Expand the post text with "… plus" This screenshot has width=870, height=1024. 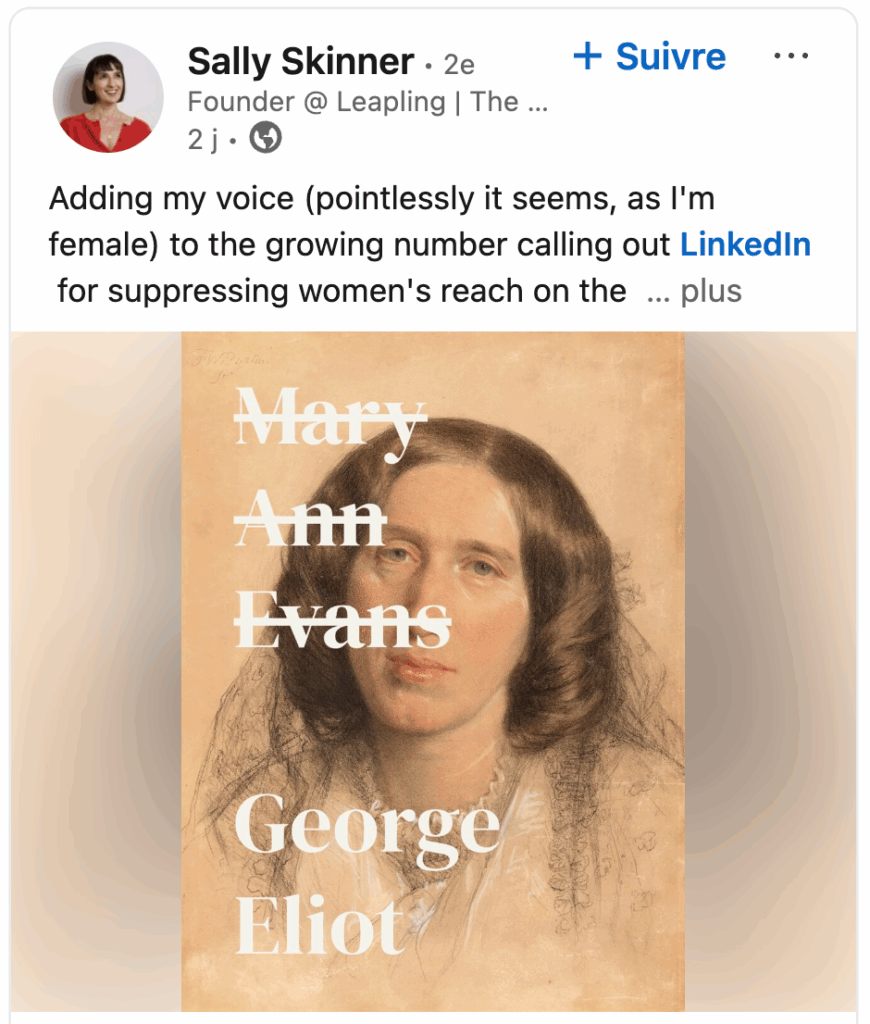pyautogui.click(x=695, y=292)
